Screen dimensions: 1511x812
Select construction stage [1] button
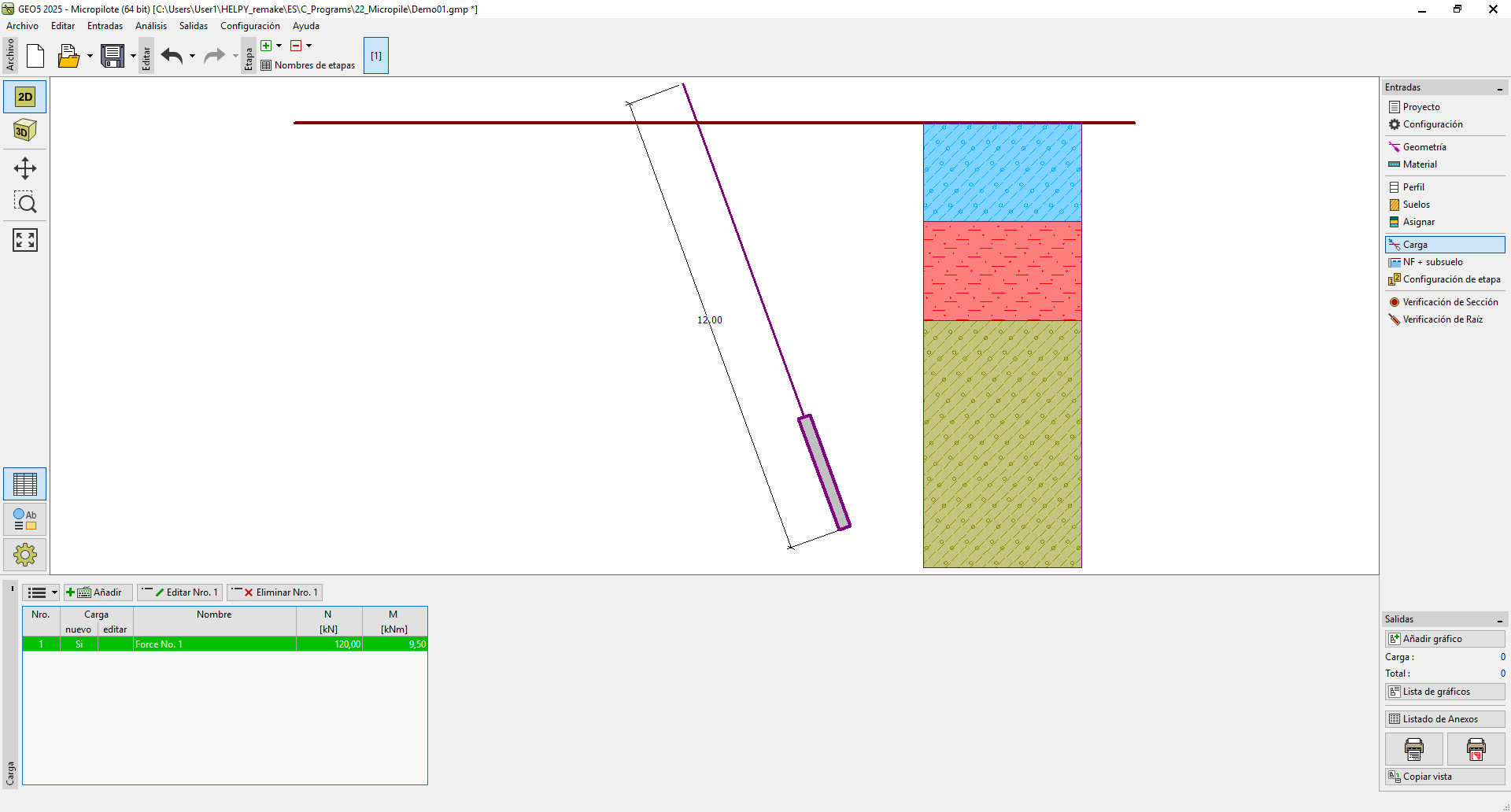376,56
